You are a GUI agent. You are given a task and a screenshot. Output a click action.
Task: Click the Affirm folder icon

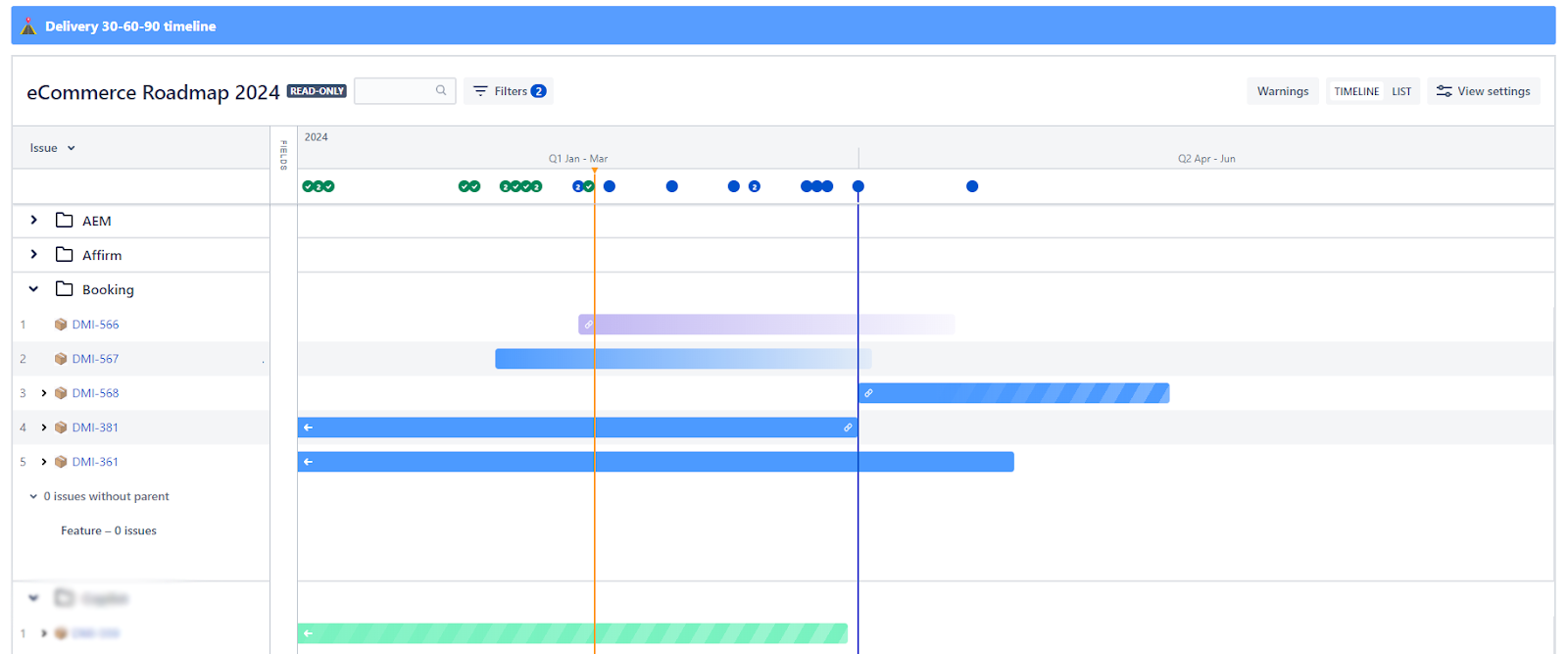[65, 255]
